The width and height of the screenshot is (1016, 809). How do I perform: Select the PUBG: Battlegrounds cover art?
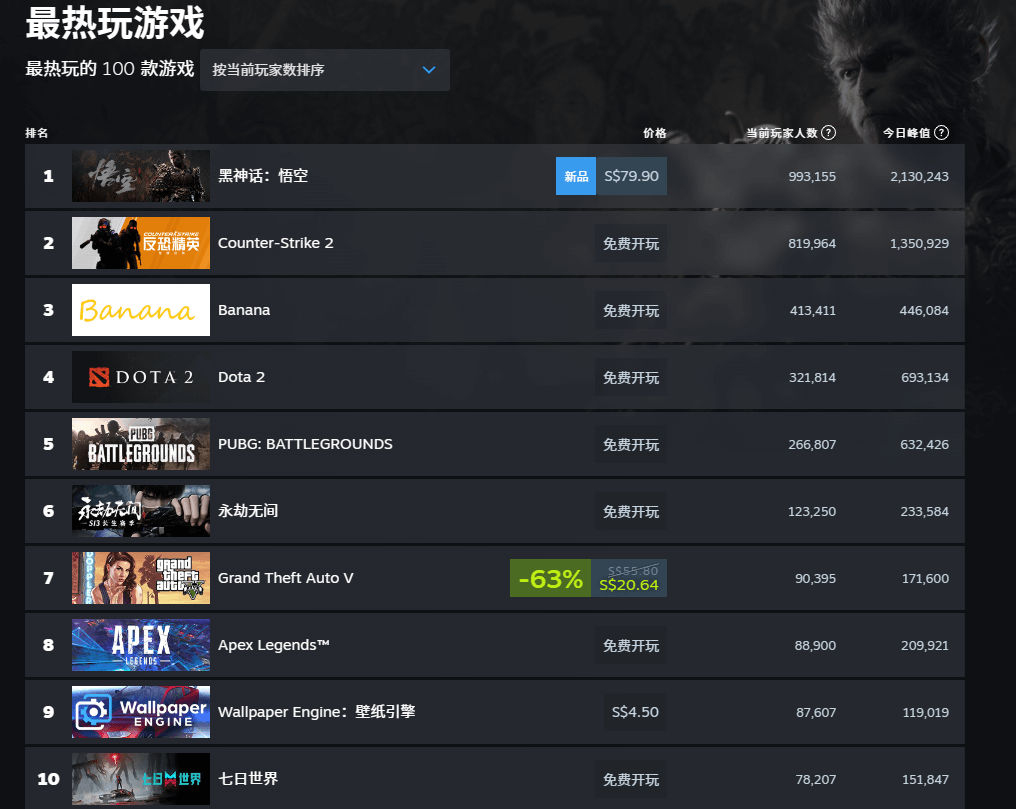(140, 444)
